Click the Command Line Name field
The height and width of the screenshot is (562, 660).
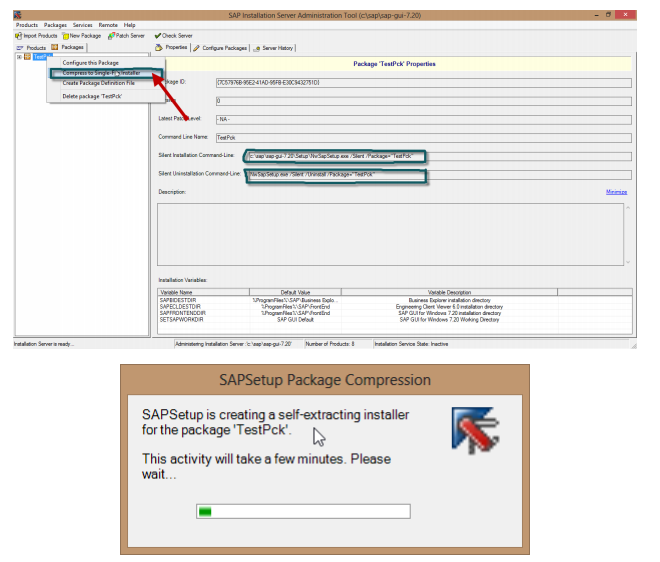(424, 138)
